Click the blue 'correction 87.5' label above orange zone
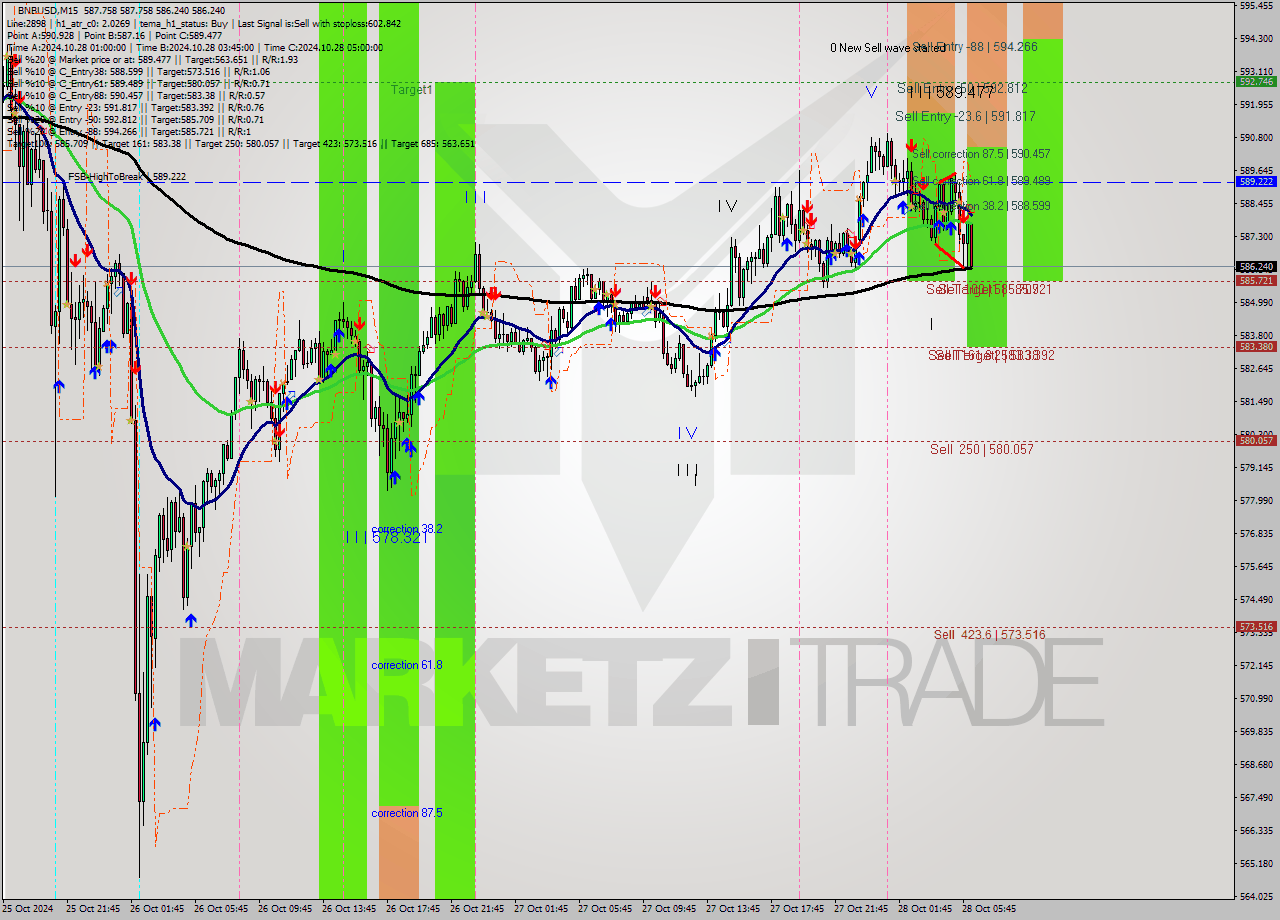 click(407, 813)
